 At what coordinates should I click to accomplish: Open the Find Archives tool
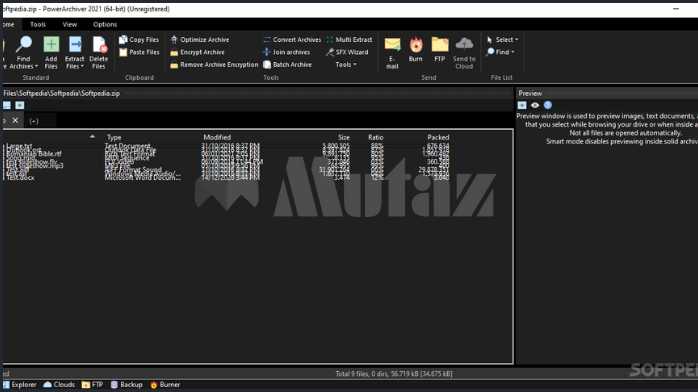pos(24,53)
